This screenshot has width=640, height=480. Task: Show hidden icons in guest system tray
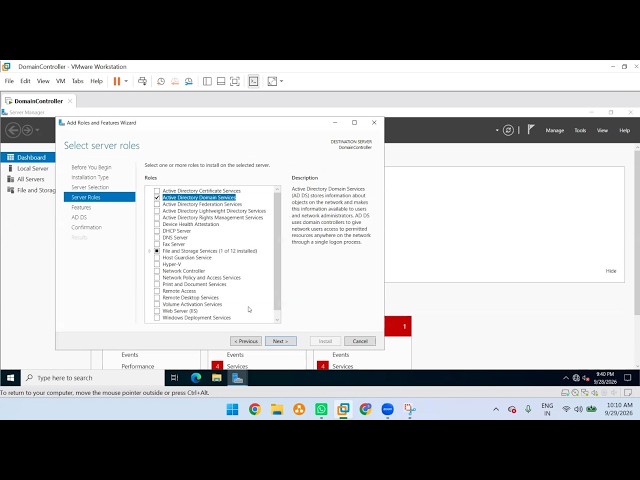pos(566,378)
